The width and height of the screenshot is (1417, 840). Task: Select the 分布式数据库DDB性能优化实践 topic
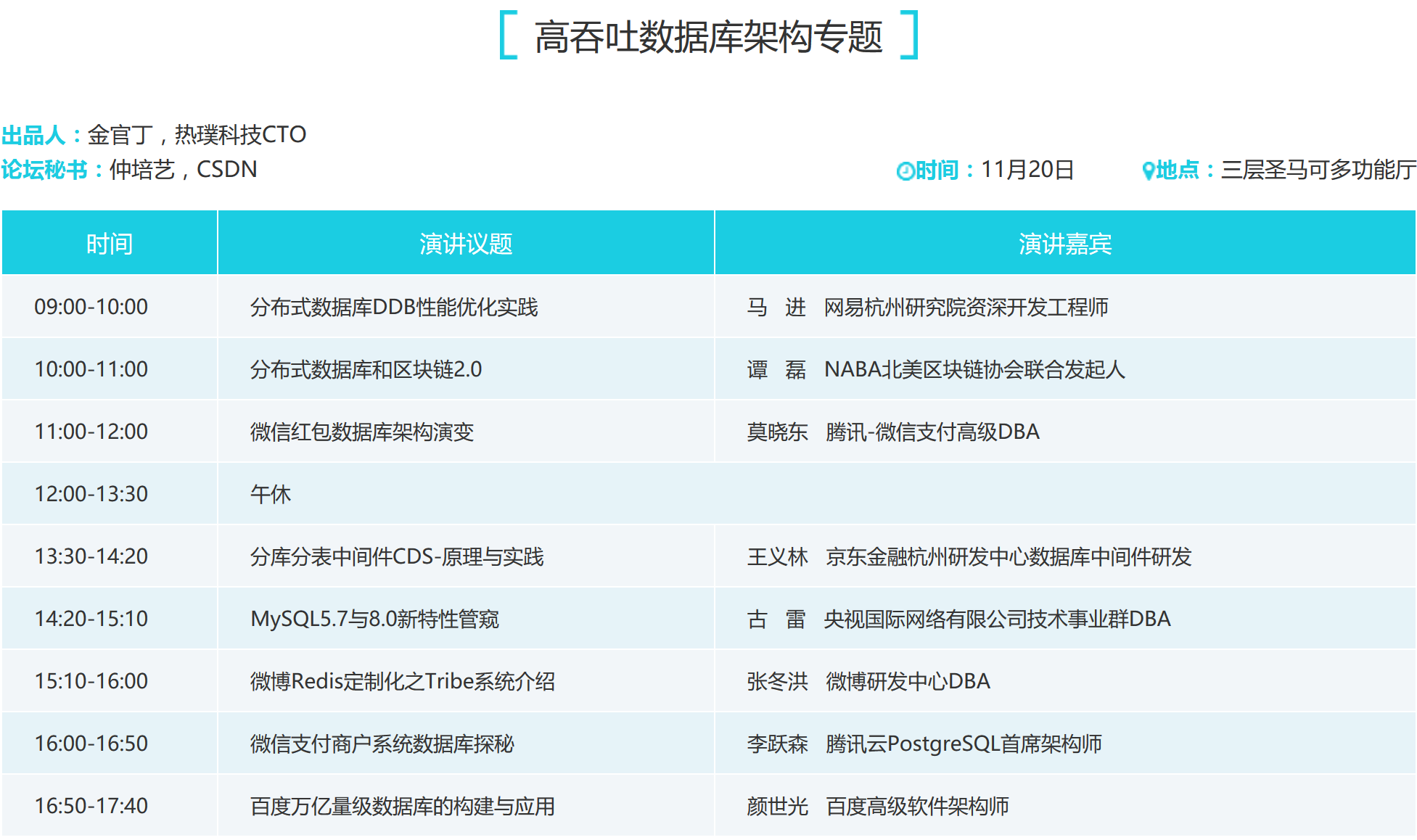click(394, 308)
